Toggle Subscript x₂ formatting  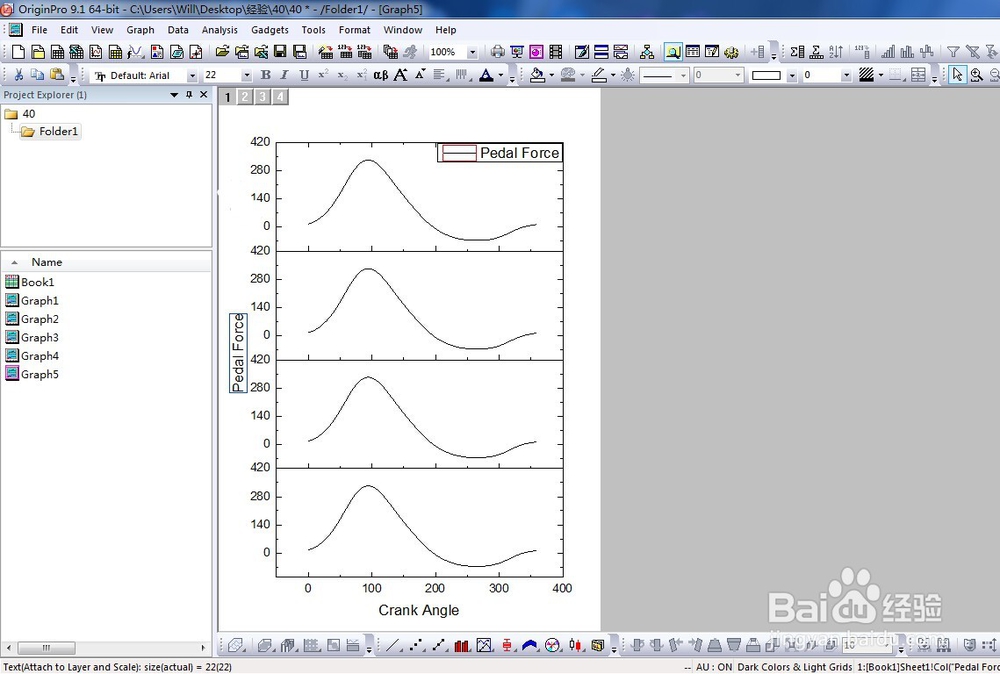(x=342, y=75)
